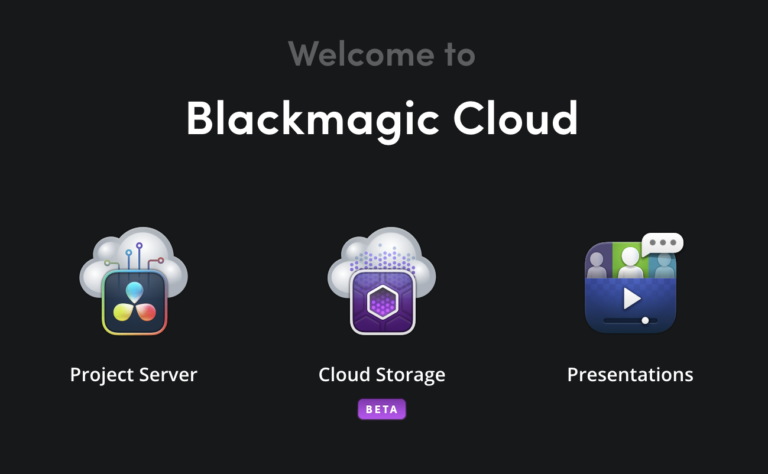Click the Welcome to text
The height and width of the screenshot is (474, 768).
pyautogui.click(x=382, y=53)
